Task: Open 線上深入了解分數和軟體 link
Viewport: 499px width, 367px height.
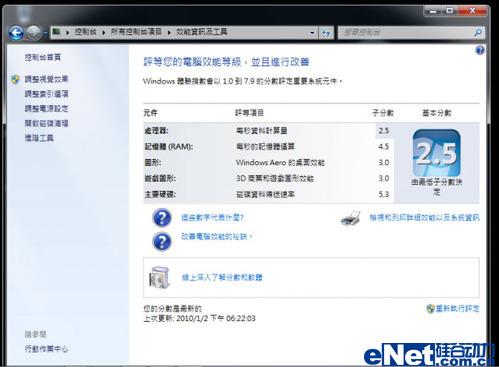Action: point(222,277)
